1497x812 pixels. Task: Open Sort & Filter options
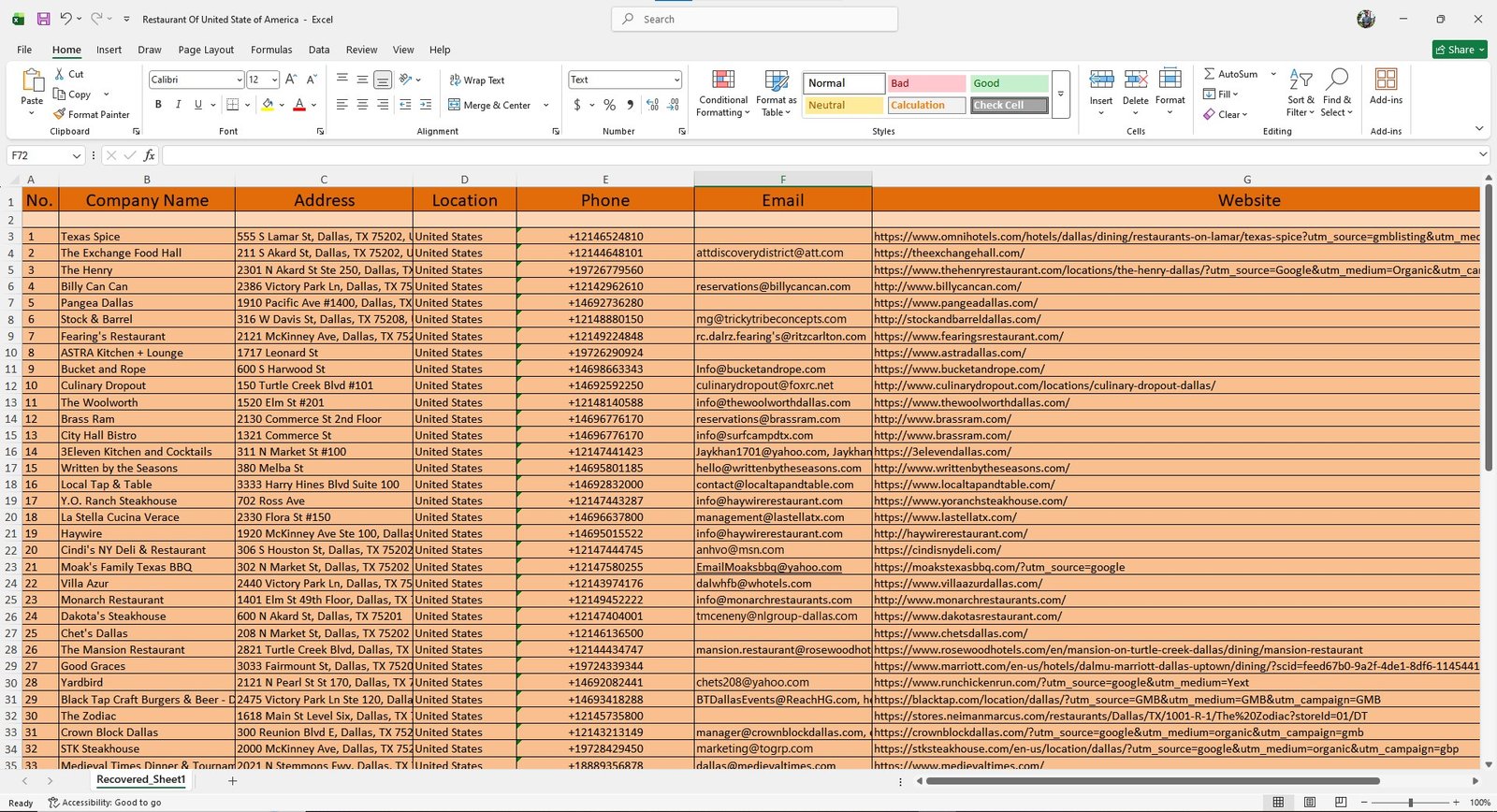point(1301,93)
